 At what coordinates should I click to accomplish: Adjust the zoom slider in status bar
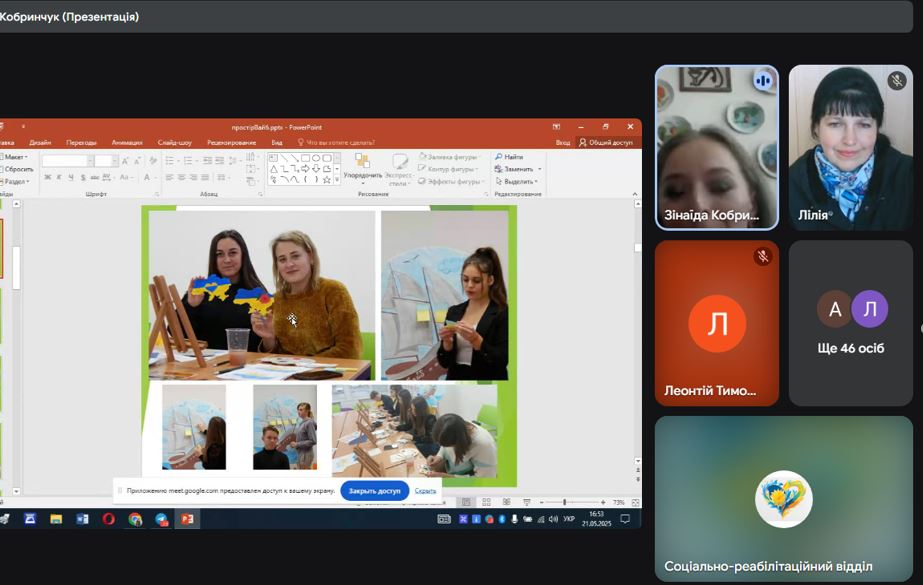[565, 503]
